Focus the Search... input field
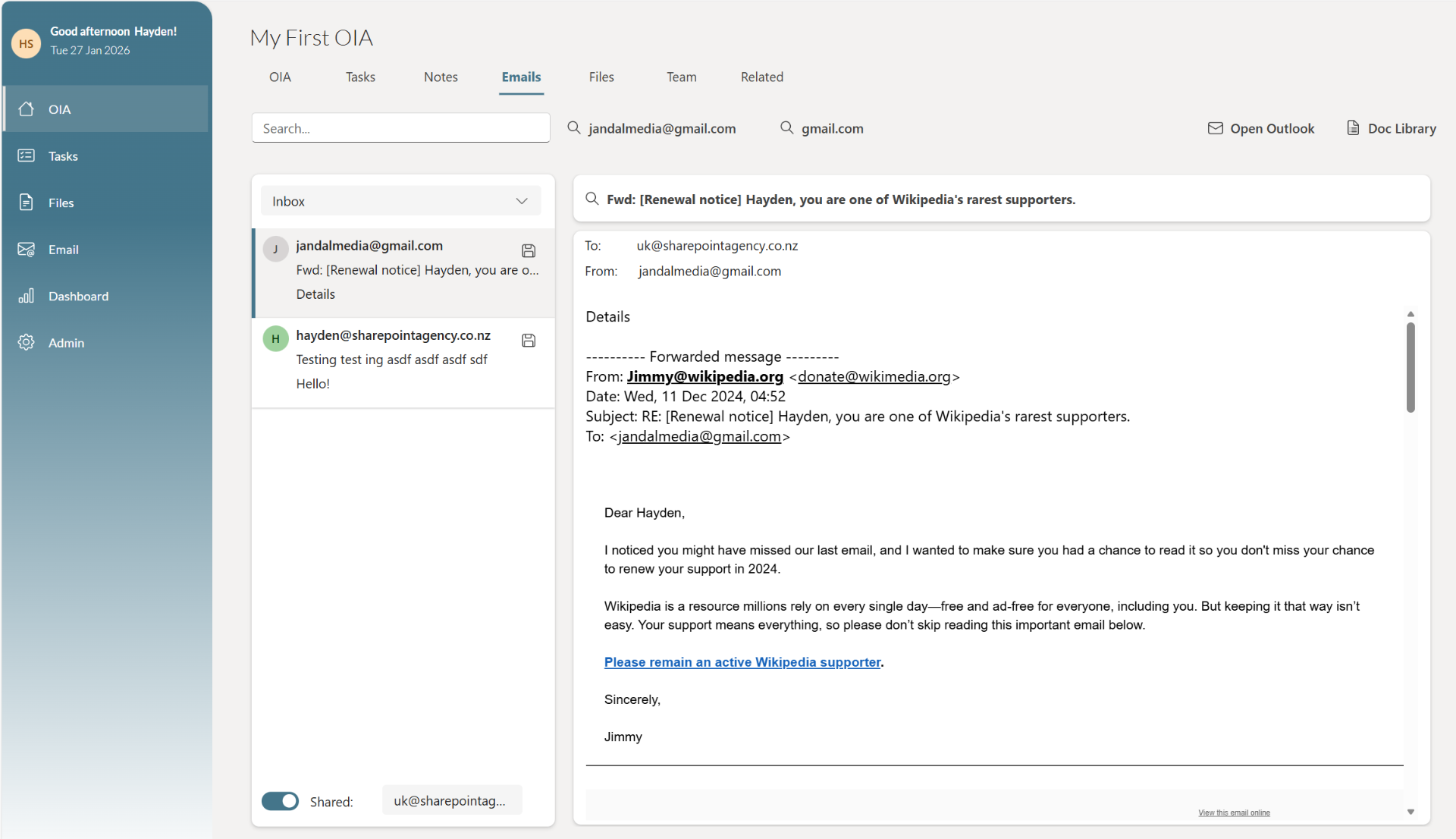The width and height of the screenshot is (1456, 839). pyautogui.click(x=400, y=128)
